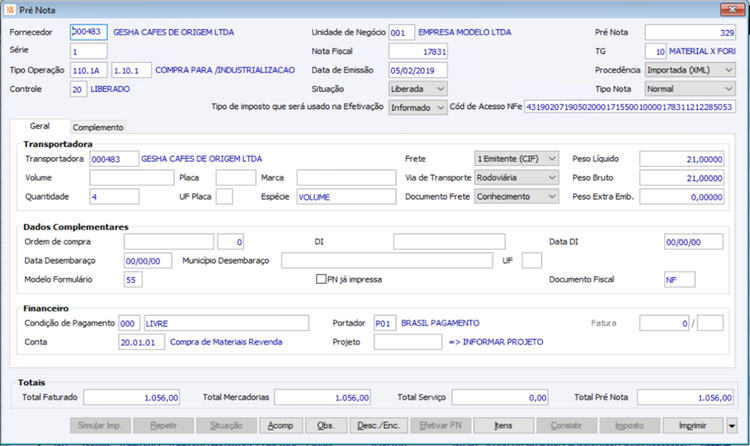This screenshot has width=750, height=446.
Task: Click the Pré Nota window title icon
Action: coord(10,10)
